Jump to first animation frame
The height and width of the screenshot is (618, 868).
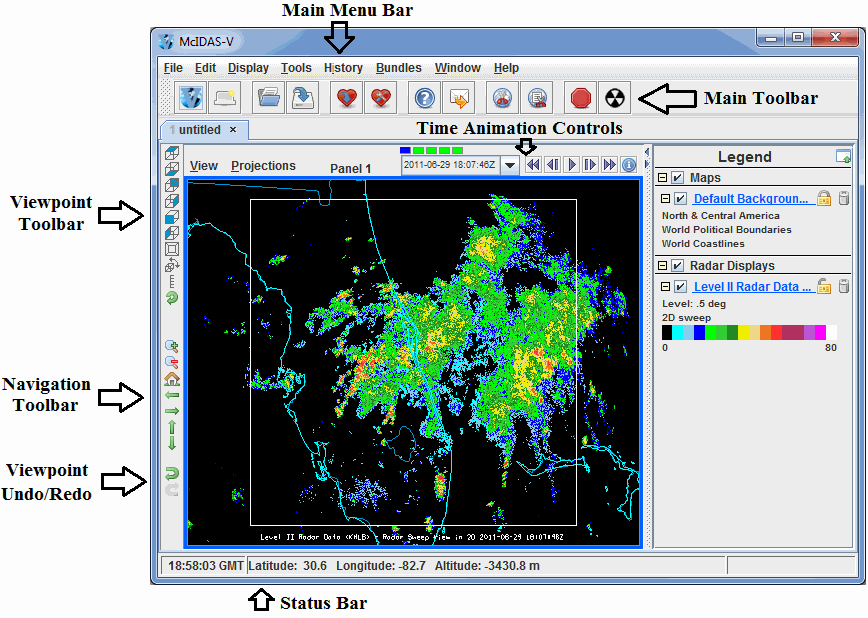coord(533,165)
